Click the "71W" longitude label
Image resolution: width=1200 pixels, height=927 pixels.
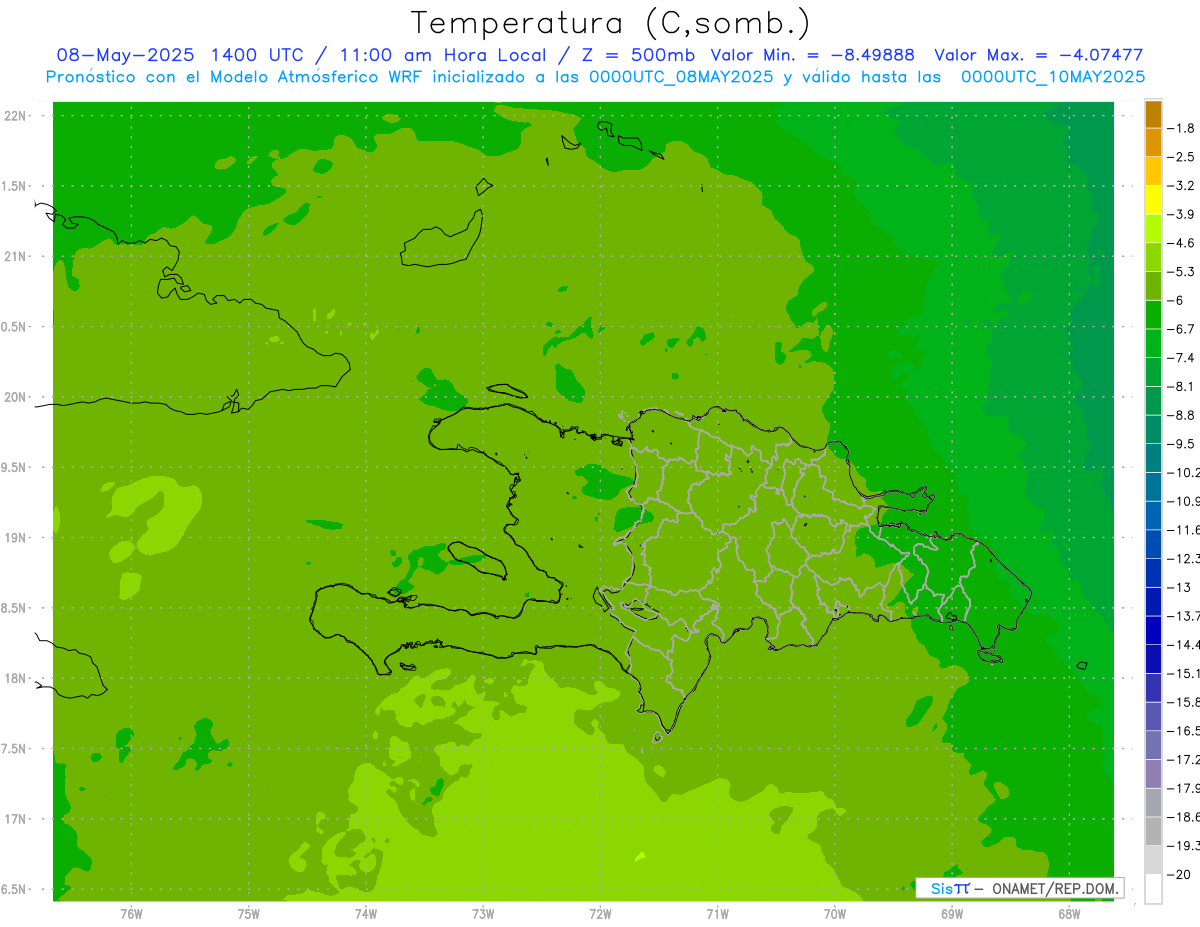717,914
